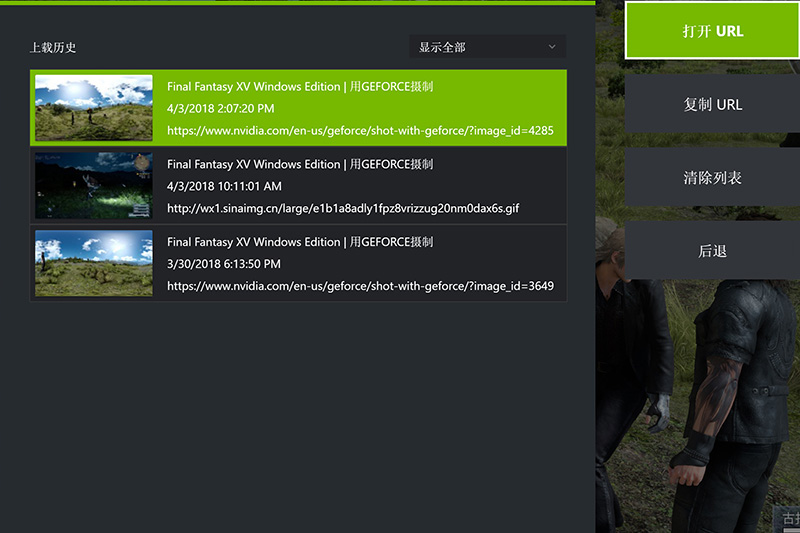Image resolution: width=800 pixels, height=533 pixels.
Task: Click date text 4/3/2018 10:11:01 AM
Action: point(224,186)
